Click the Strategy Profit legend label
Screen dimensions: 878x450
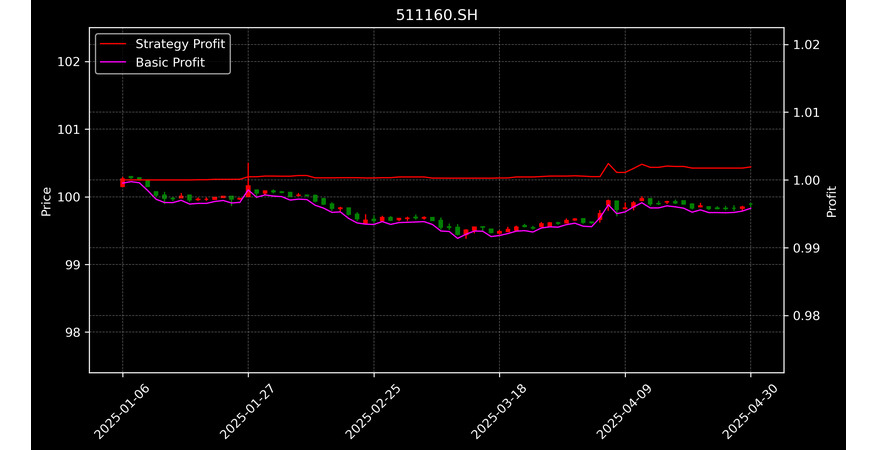pyautogui.click(x=180, y=44)
